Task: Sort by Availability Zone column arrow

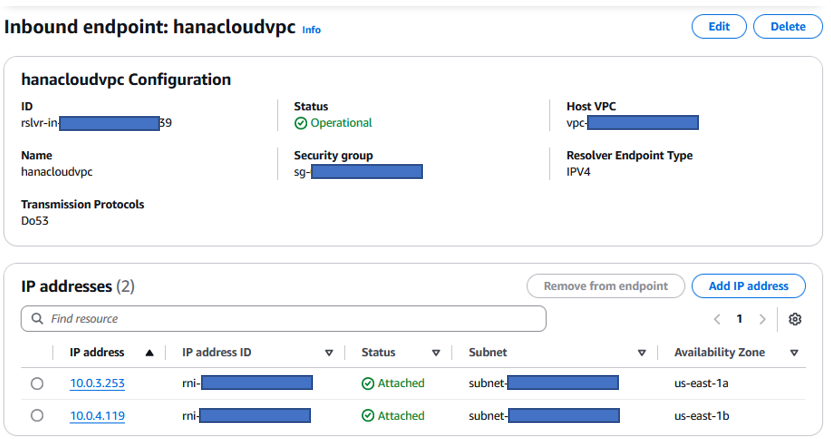Action: [x=794, y=353]
